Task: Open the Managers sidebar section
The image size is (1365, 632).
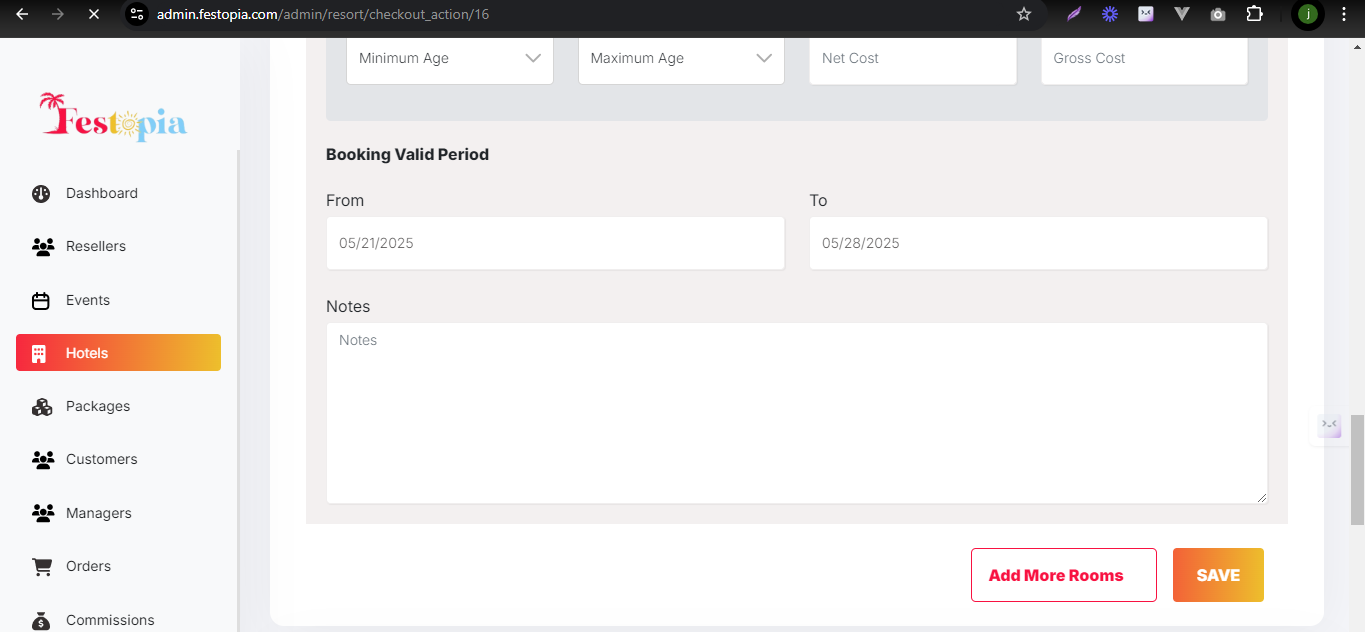Action: 98,513
